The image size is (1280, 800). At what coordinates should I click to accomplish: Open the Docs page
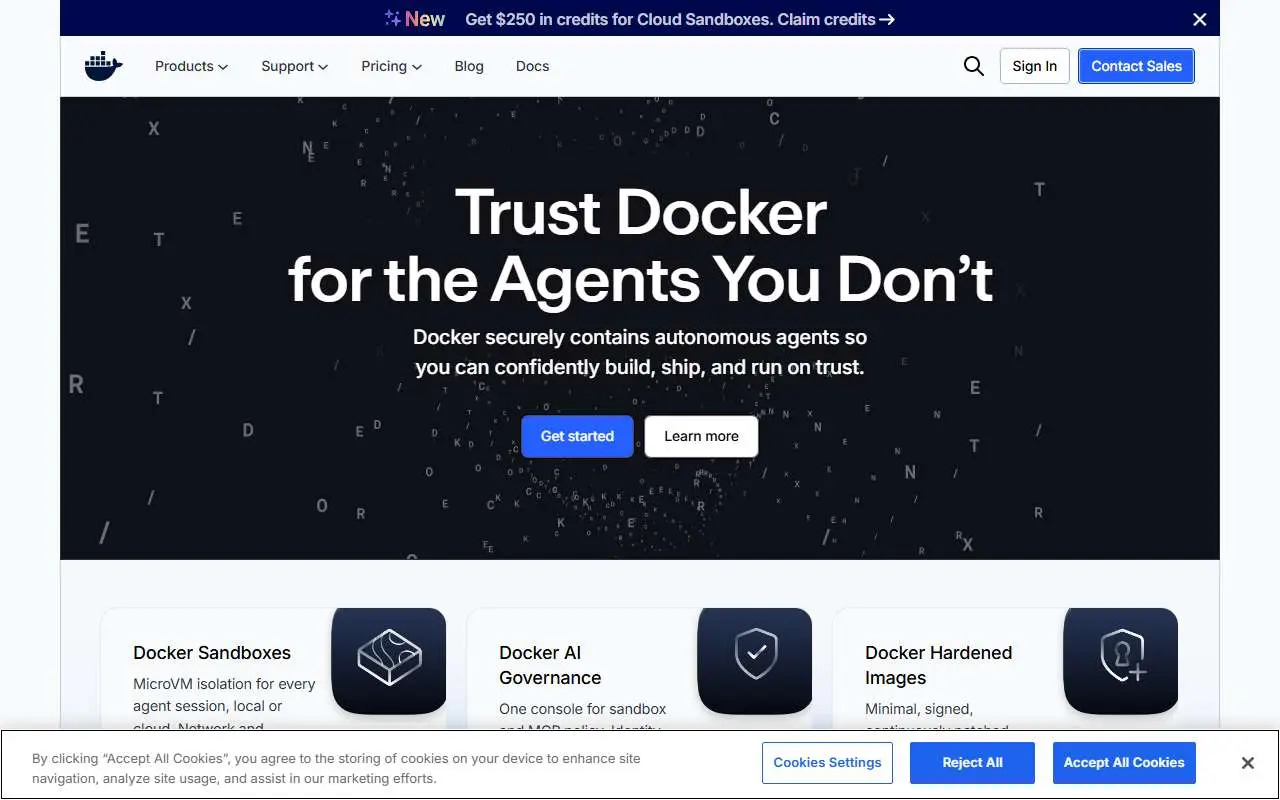point(532,66)
